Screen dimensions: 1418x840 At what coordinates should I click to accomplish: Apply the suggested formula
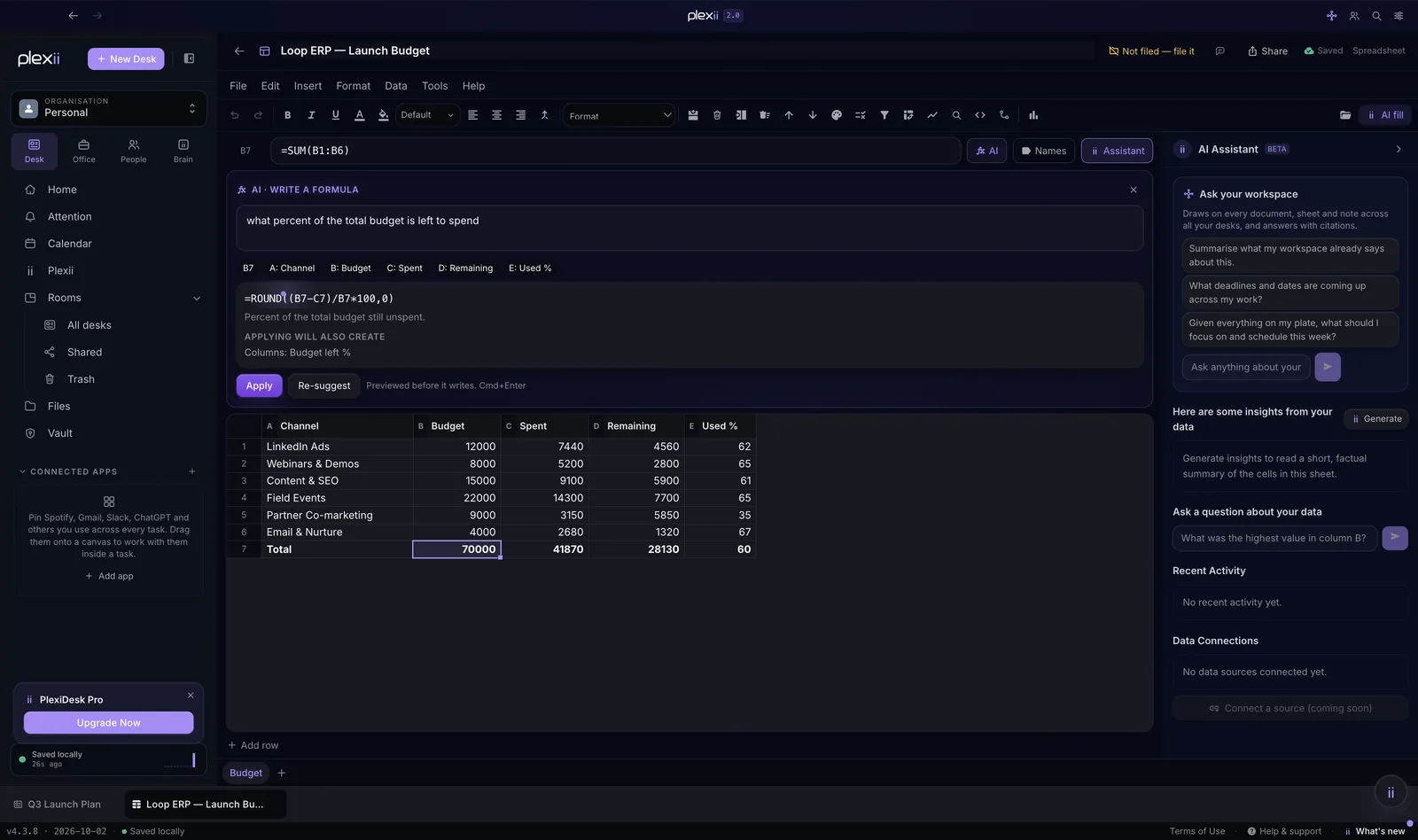[x=259, y=385]
